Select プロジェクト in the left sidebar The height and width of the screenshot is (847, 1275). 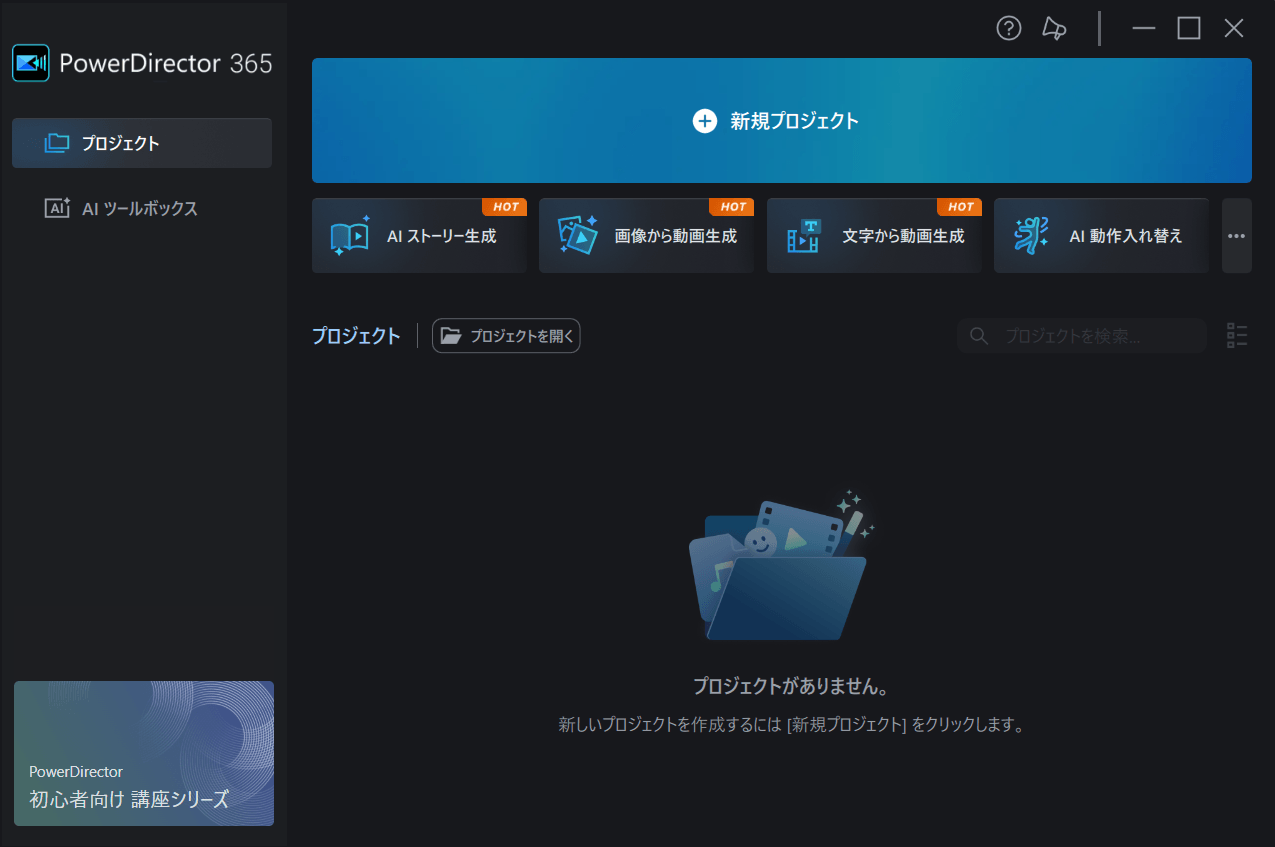[x=142, y=143]
